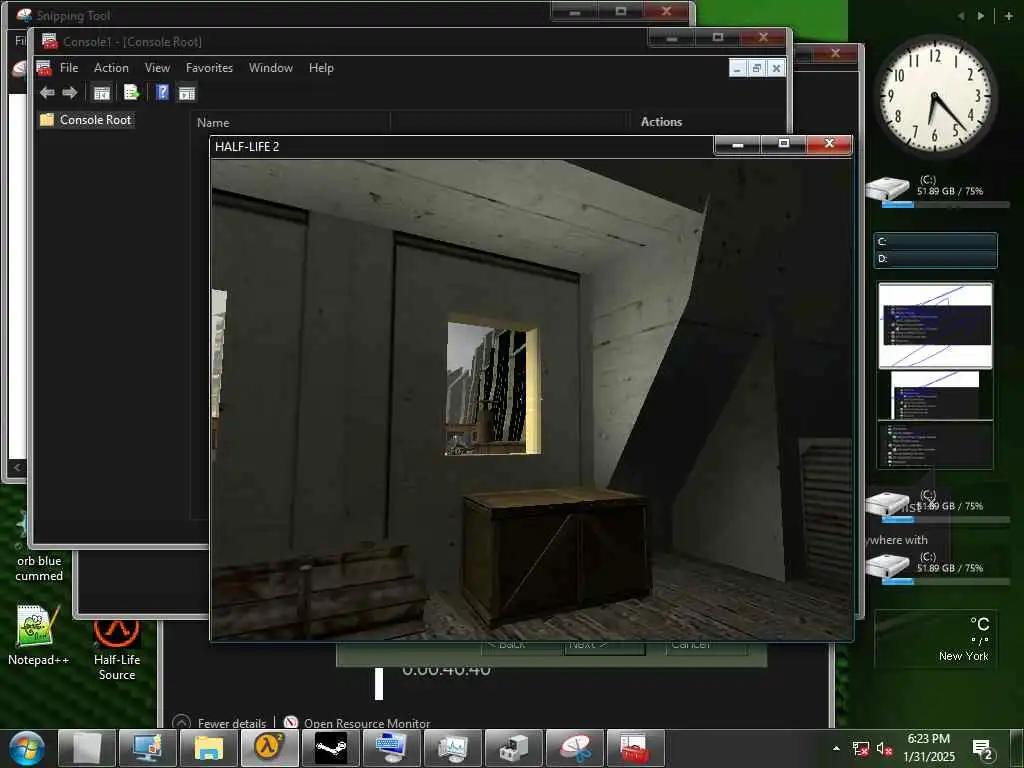Switch to Snipping Tool scissors taskbar icon

click(x=575, y=748)
